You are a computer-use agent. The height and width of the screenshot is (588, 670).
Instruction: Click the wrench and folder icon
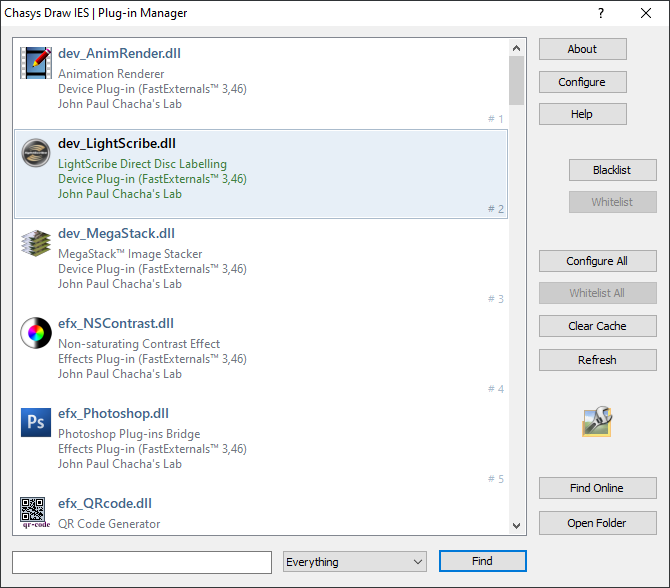point(597,422)
